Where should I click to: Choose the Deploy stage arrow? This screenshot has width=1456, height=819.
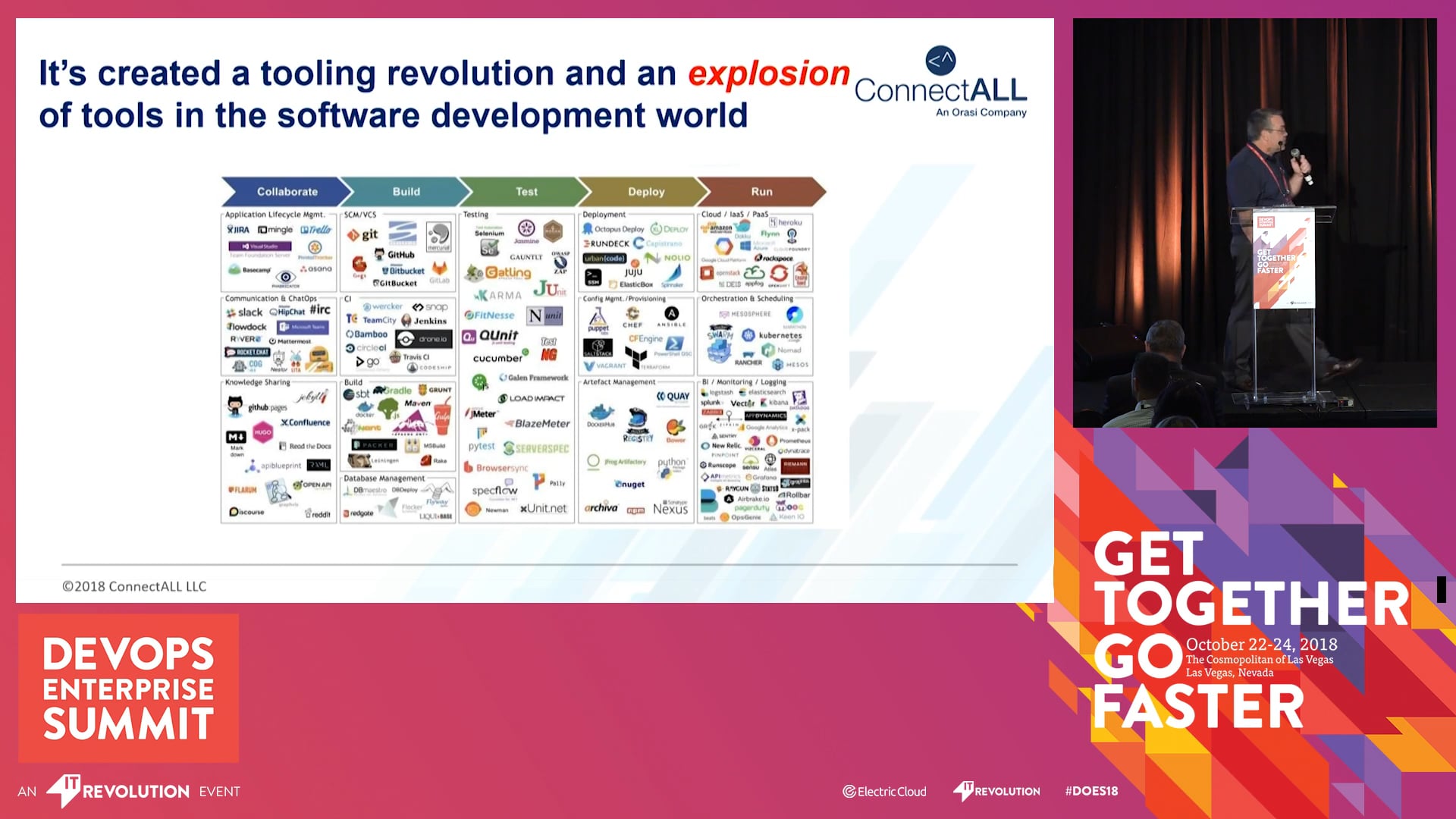tap(645, 192)
